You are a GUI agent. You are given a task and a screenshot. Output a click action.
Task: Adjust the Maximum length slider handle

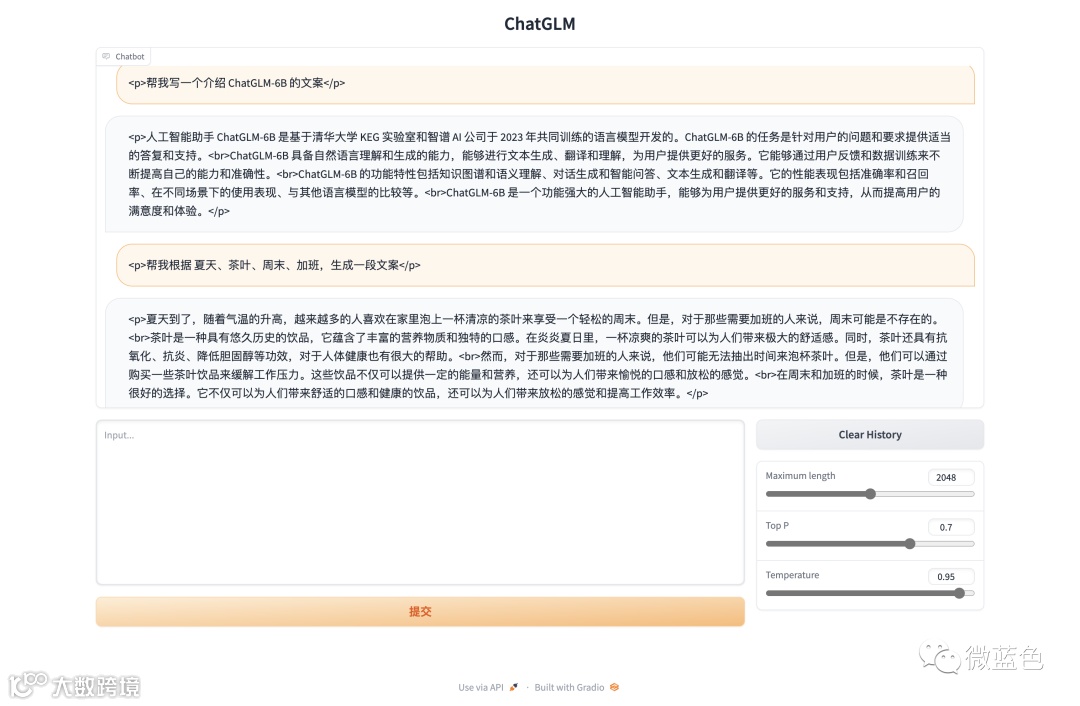871,494
